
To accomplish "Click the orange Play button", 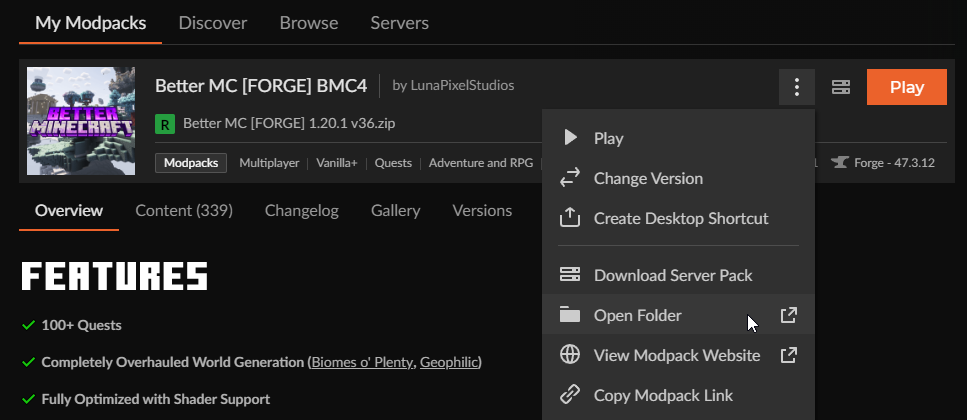I will [x=907, y=87].
